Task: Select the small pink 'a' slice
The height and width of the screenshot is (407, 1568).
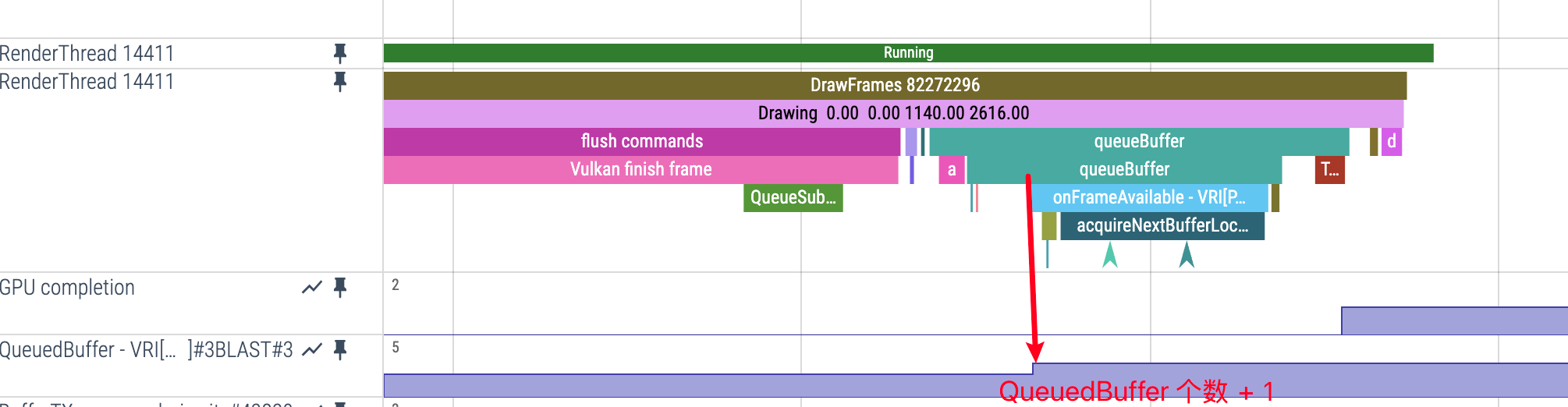Action: 952,169
